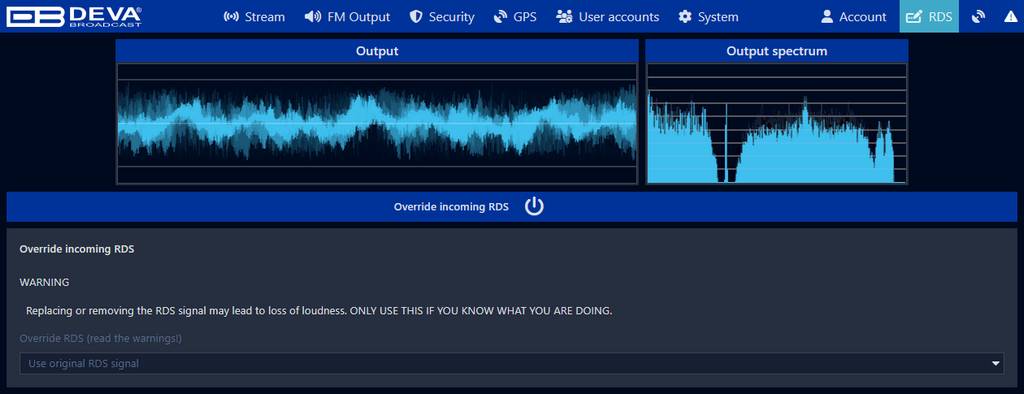Click the Output spectrum panel header
The width and height of the screenshot is (1024, 394).
(x=776, y=51)
